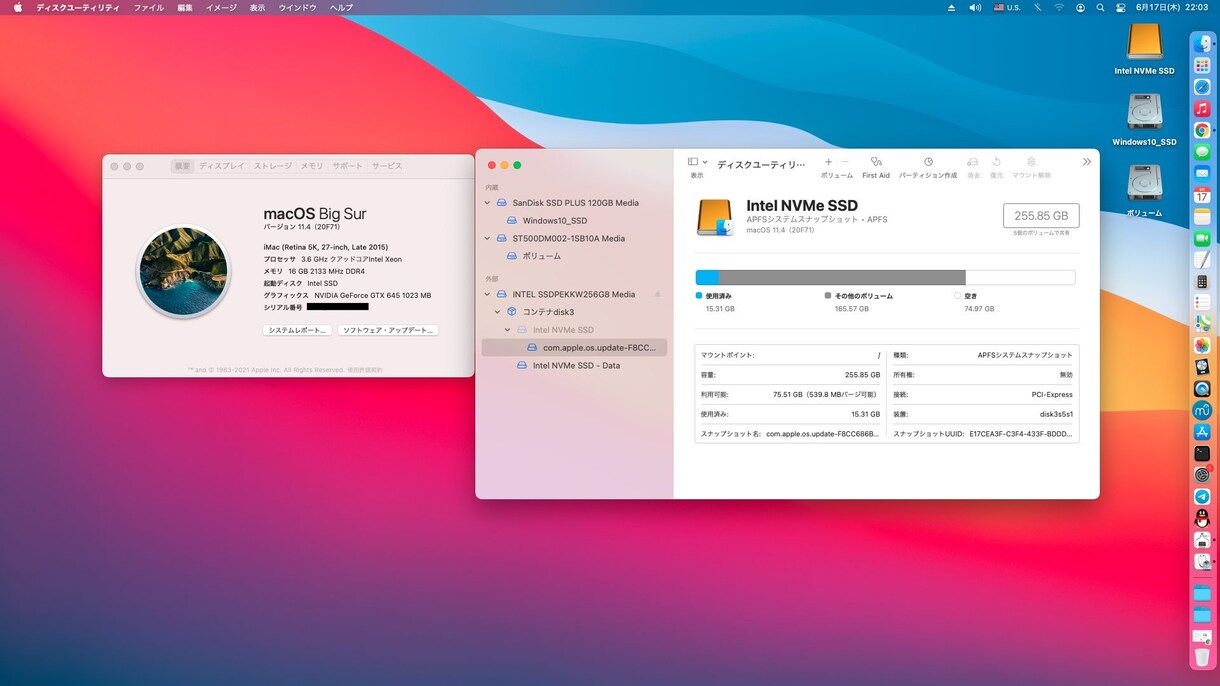Screen dimensions: 1220x686
Task: Click the gray その他のボリューム legend swatch
Action: [828, 296]
